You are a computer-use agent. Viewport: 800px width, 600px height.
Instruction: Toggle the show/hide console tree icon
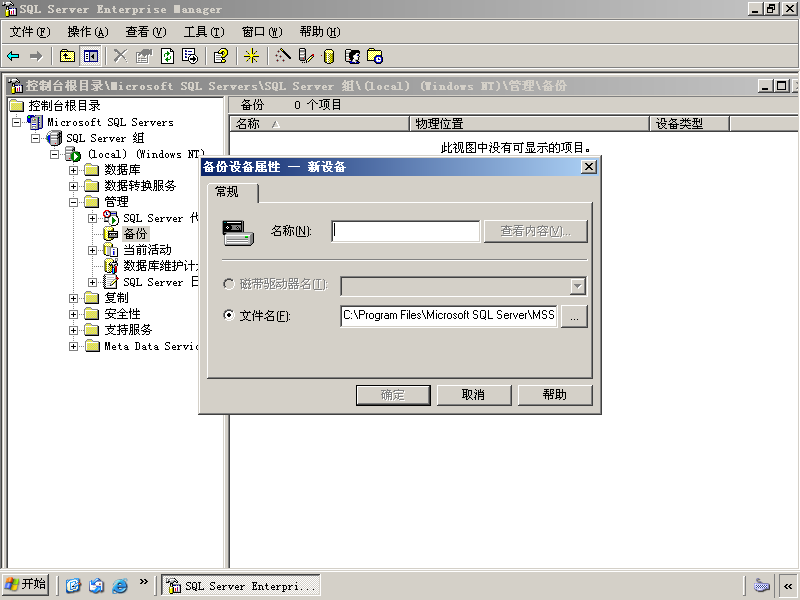(x=91, y=56)
